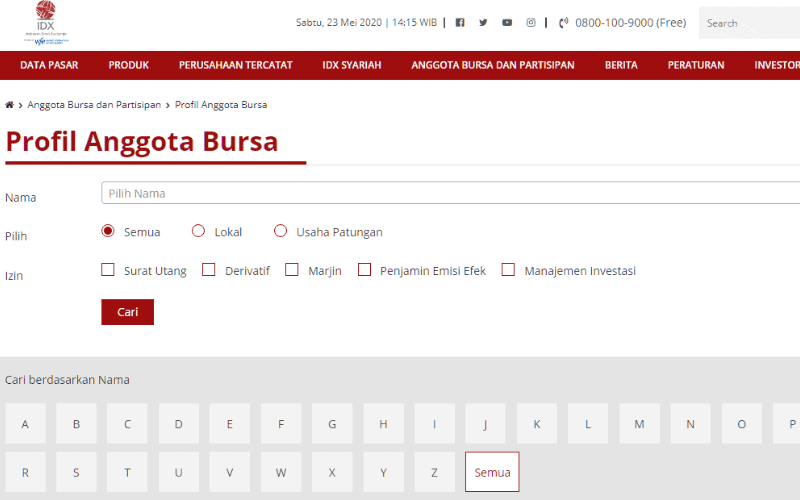Viewport: 800px width, 500px height.
Task: Select the Semua radio option
Action: [108, 231]
